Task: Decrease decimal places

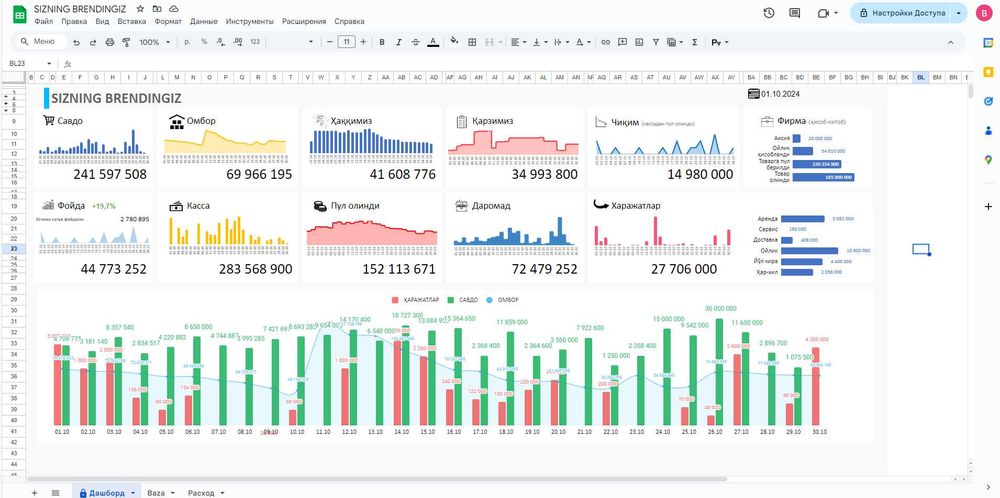Action: (x=220, y=42)
